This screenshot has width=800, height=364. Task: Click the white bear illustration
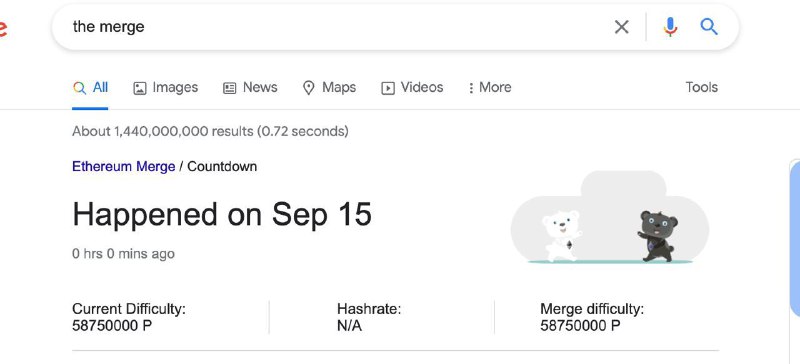(561, 235)
